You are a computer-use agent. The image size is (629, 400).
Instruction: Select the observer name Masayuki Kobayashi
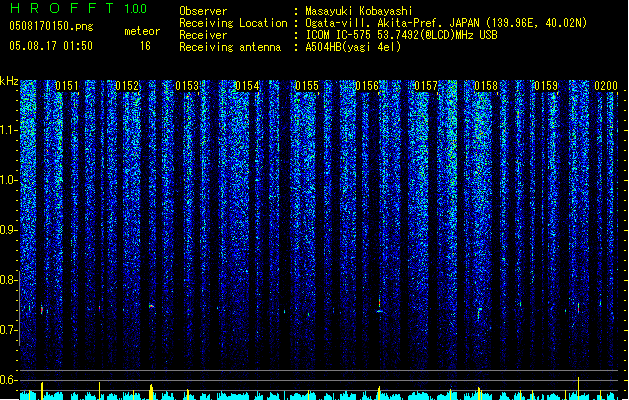pyautogui.click(x=359, y=11)
